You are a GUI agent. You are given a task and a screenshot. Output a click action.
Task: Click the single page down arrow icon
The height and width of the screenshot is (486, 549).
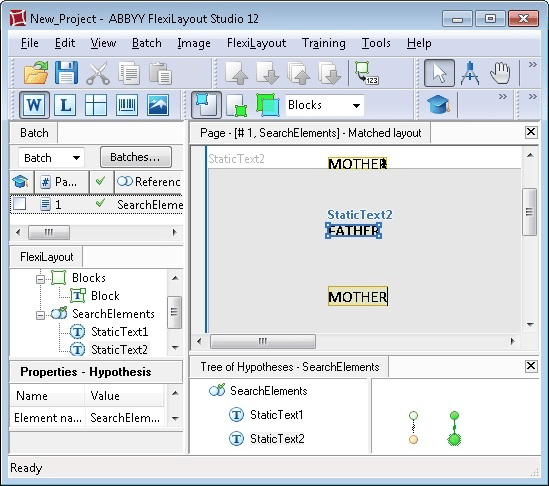pos(267,73)
